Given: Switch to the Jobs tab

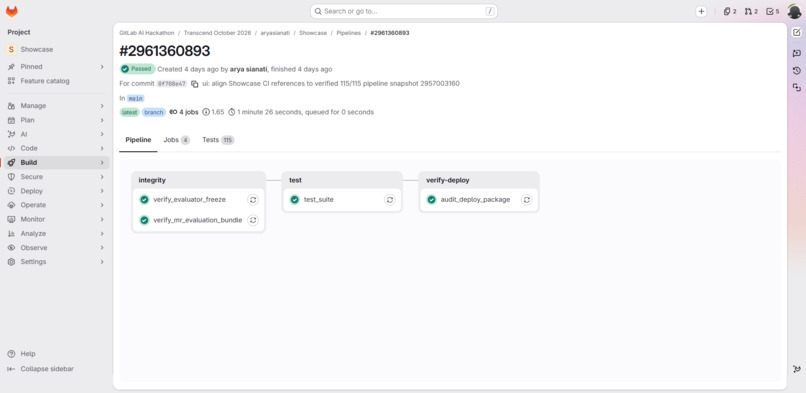Looking at the screenshot, I should click(176, 140).
